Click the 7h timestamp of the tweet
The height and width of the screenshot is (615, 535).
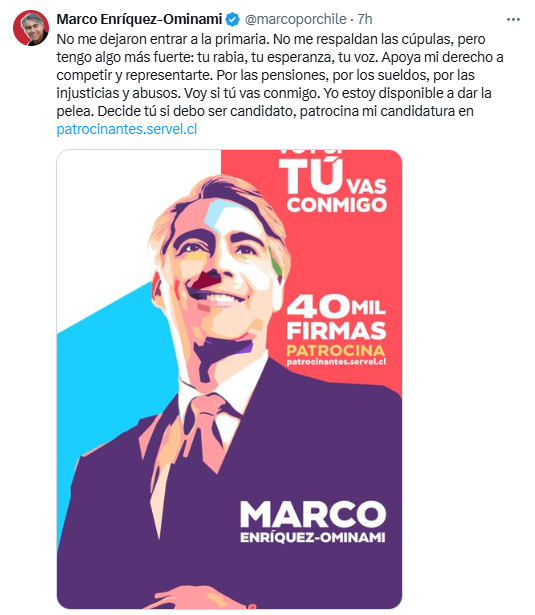[365, 19]
